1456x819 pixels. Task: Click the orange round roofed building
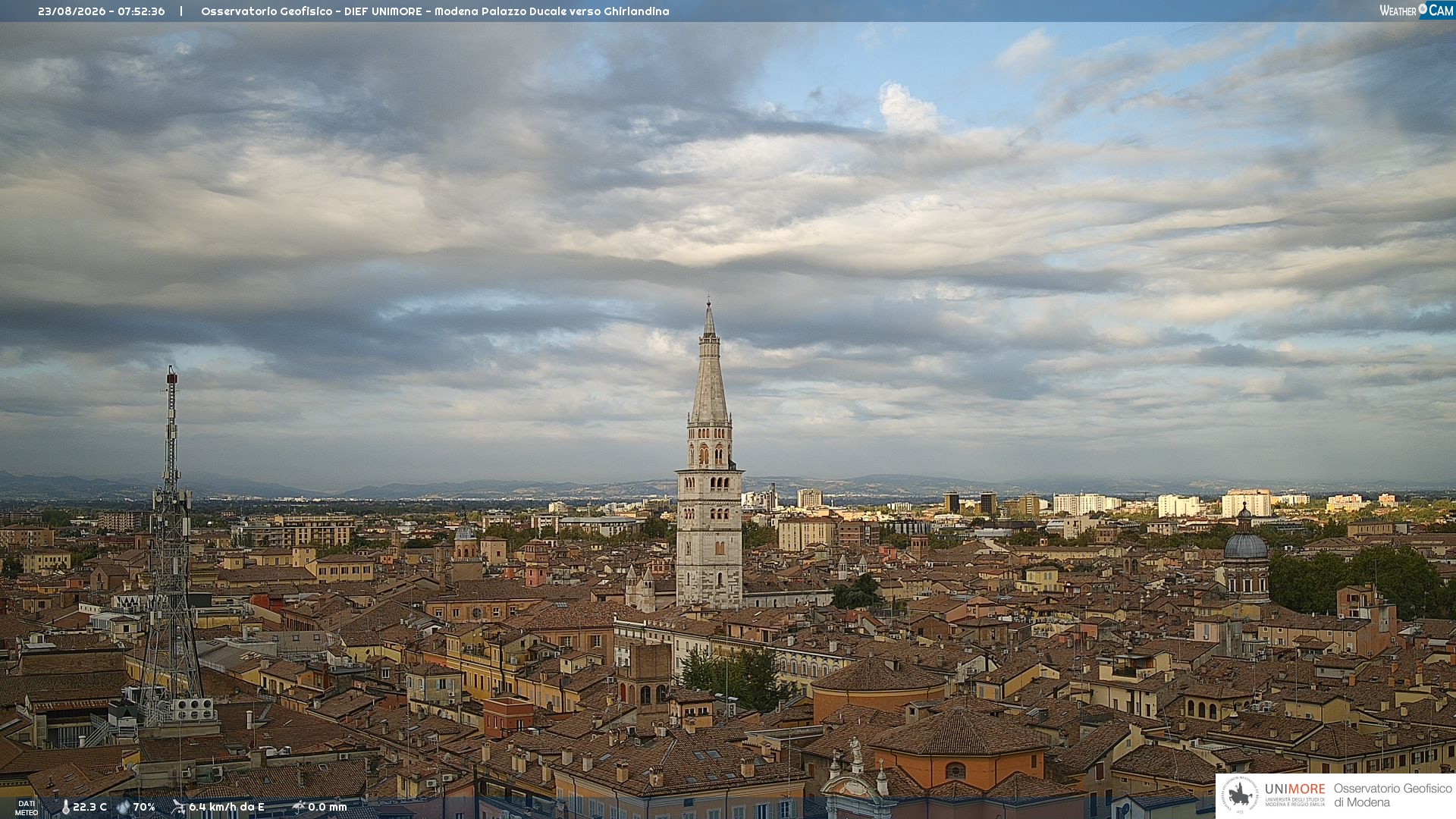[880, 689]
